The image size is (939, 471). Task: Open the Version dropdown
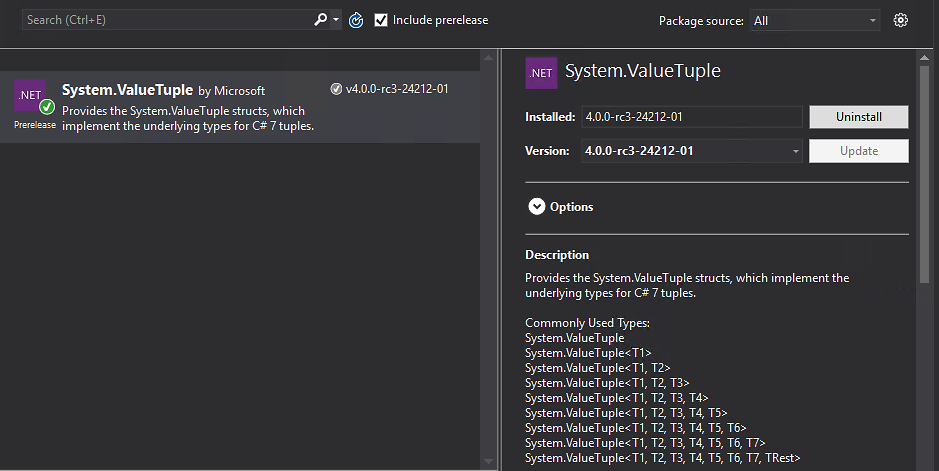[x=692, y=151]
